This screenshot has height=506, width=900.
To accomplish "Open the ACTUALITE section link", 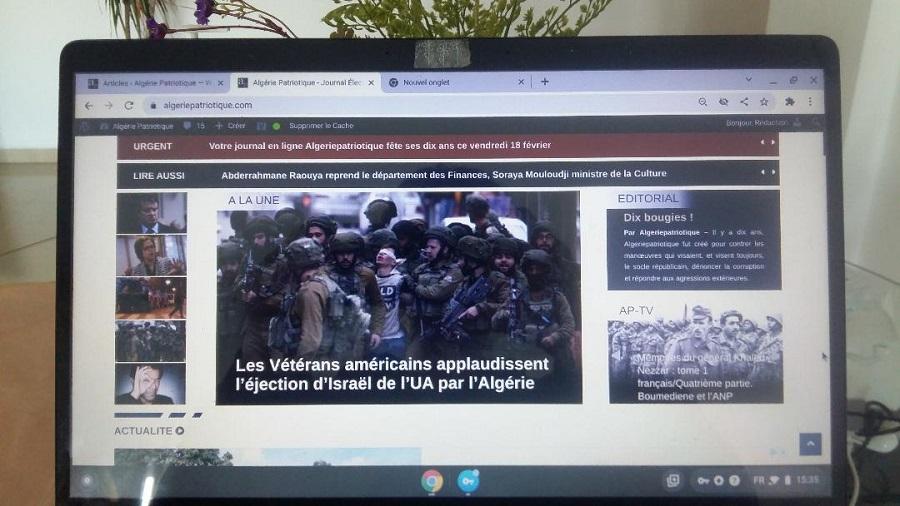I will (x=143, y=431).
